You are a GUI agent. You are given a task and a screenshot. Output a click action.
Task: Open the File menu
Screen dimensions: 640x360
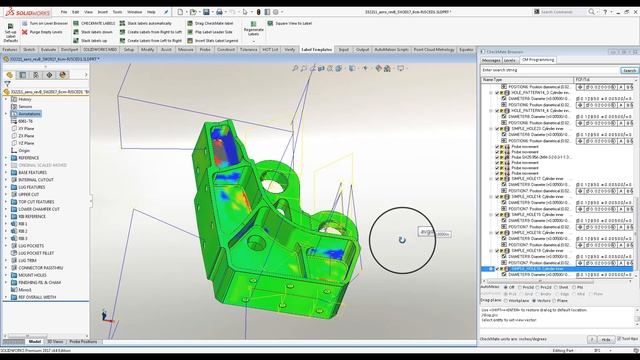tap(64, 12)
